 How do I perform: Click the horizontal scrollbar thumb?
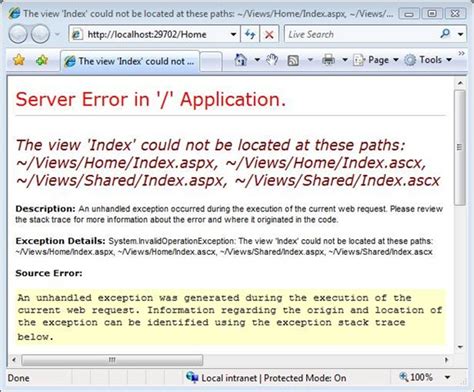[112, 360]
